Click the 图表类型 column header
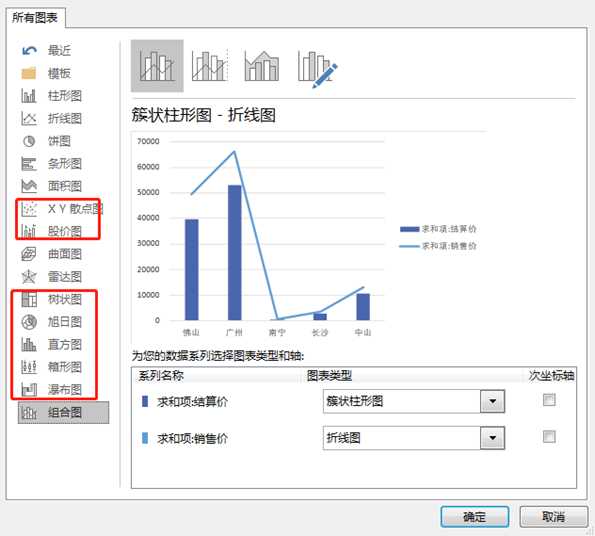595x536 pixels. tap(329, 376)
